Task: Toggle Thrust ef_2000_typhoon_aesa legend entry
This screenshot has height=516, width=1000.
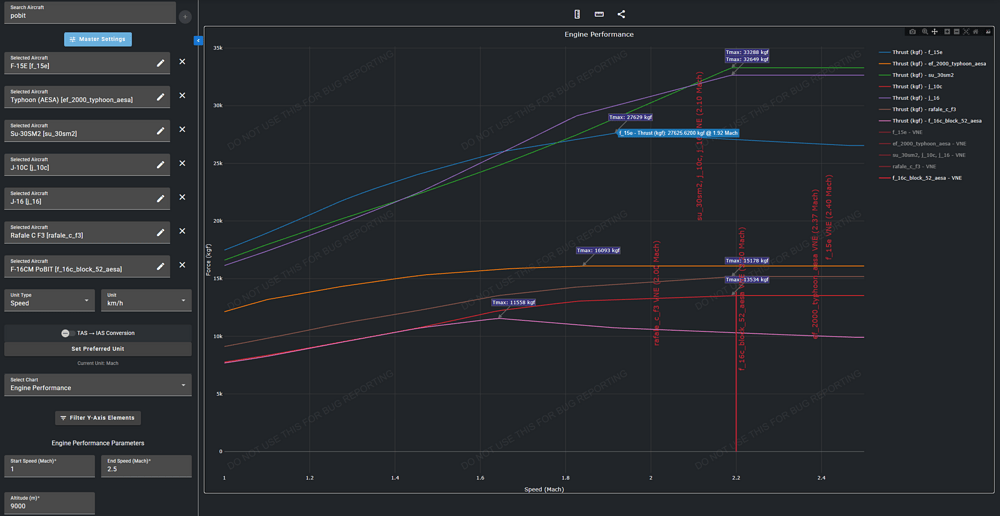Action: (x=932, y=64)
